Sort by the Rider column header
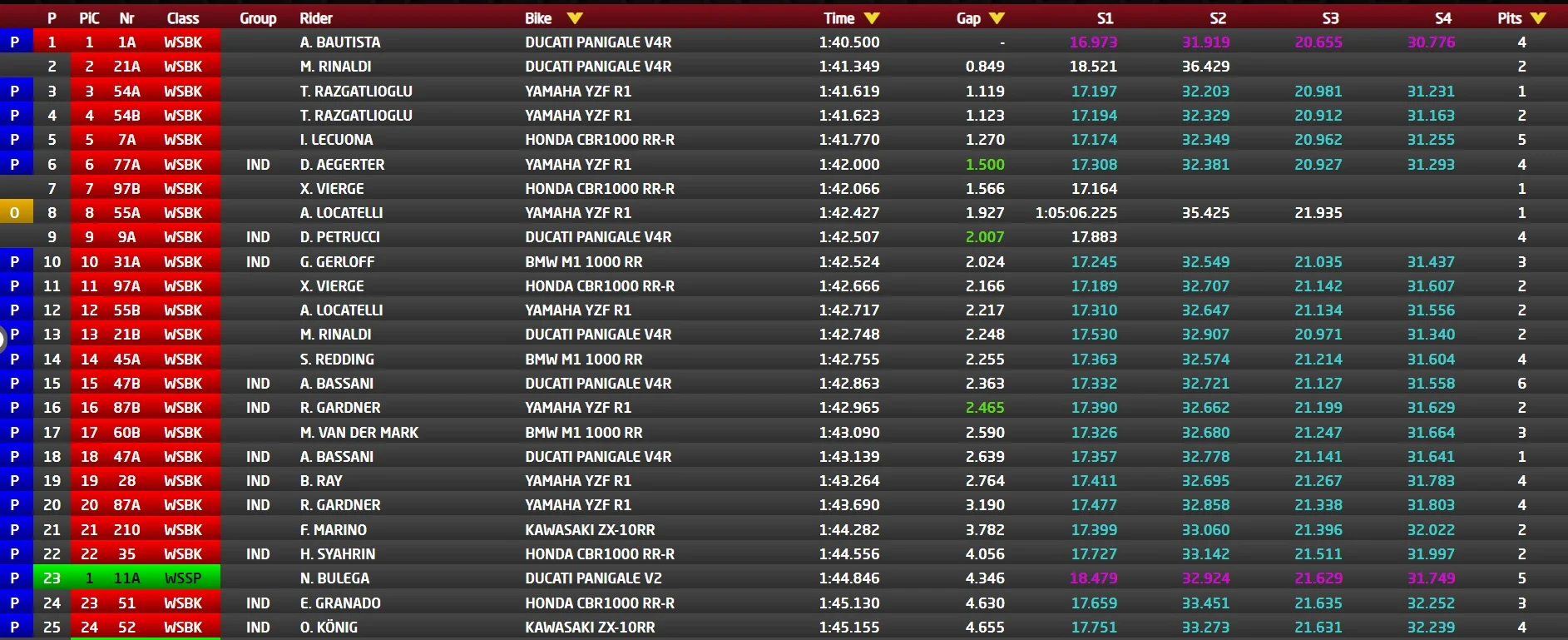Screen dimensions: 1568x640 pos(316,18)
